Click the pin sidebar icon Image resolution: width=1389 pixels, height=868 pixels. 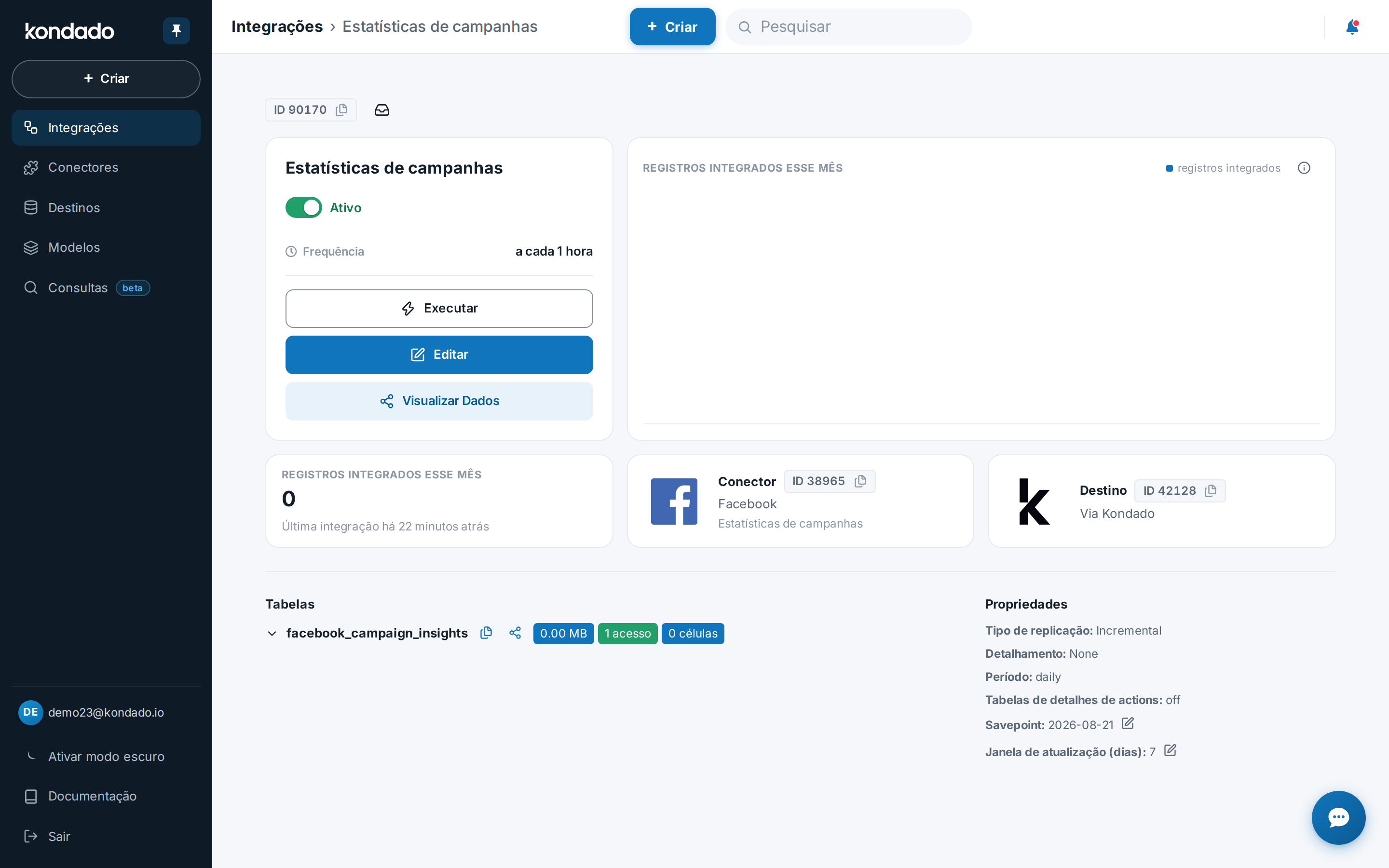tap(176, 30)
